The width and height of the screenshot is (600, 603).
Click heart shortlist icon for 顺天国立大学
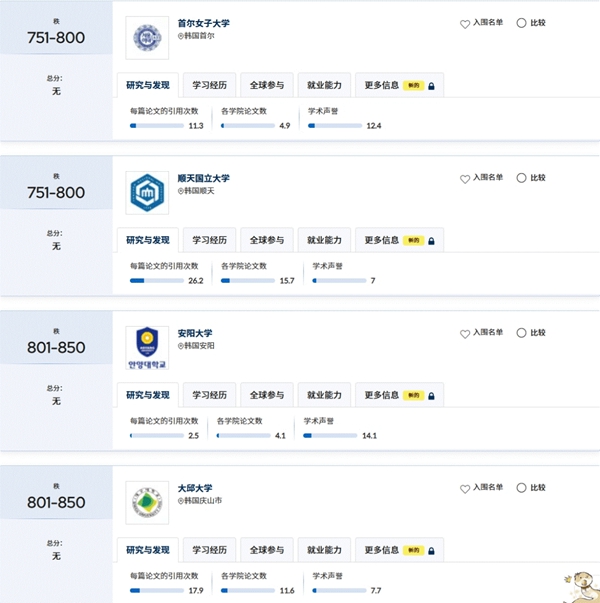click(465, 179)
